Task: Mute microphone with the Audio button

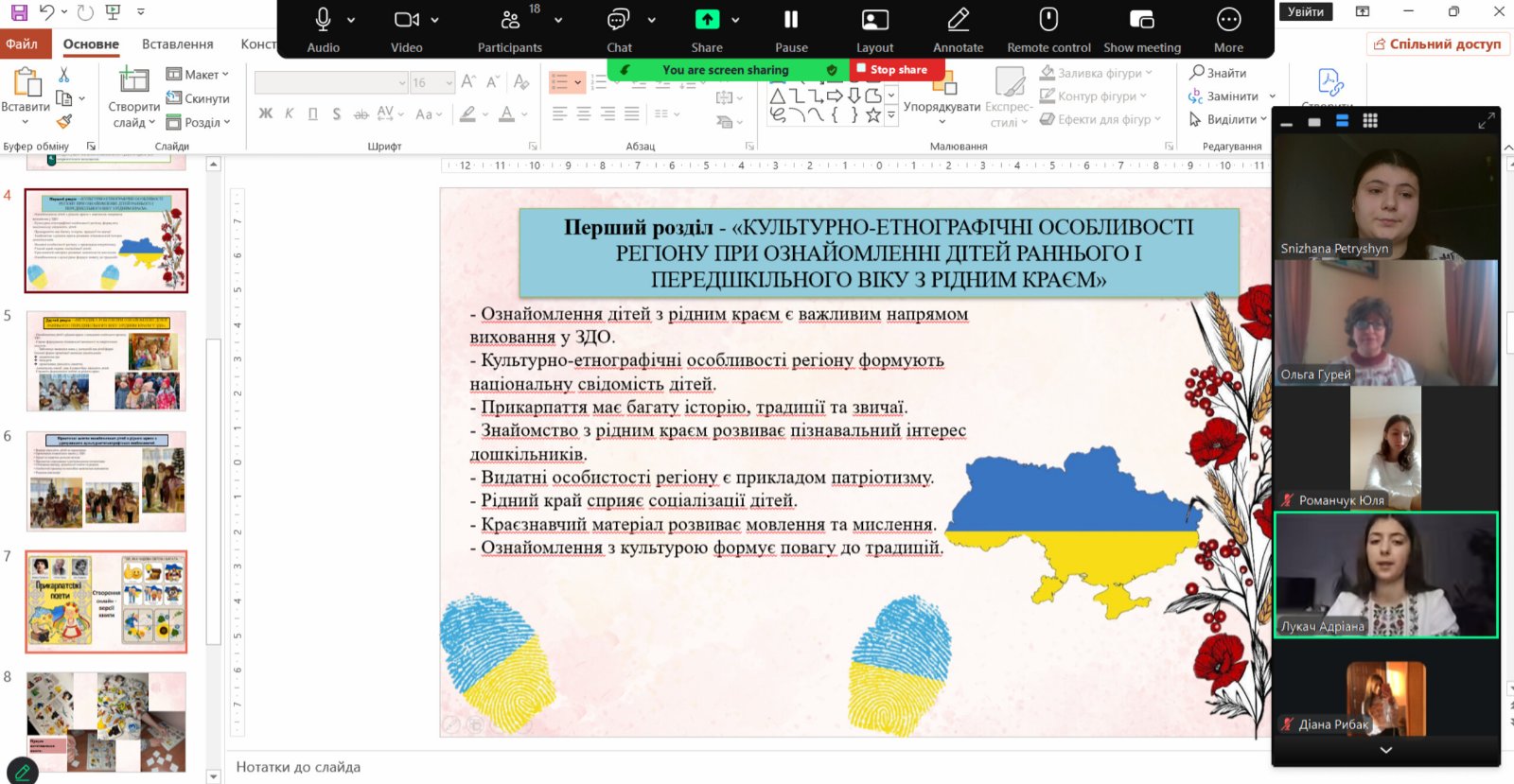Action: pos(323,28)
